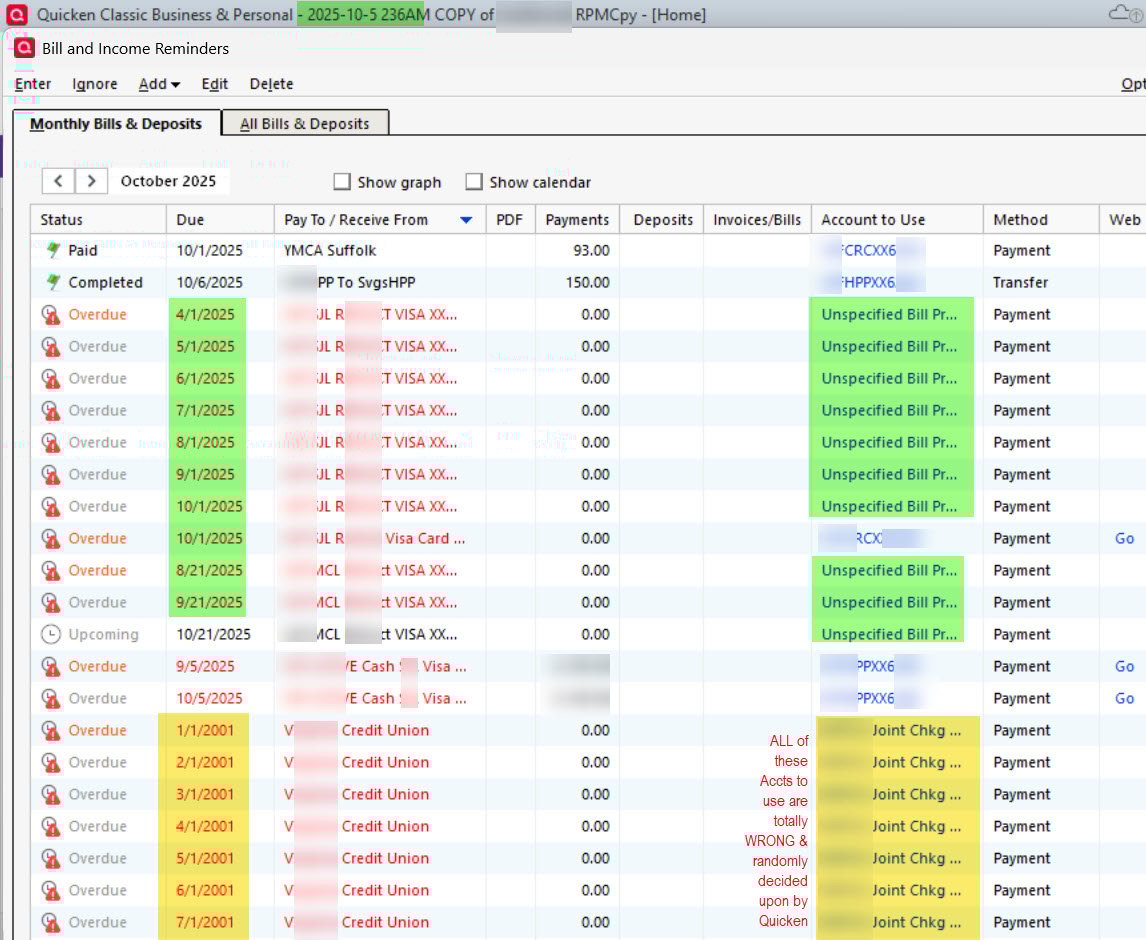This screenshot has width=1146, height=940.
Task: Click the Go link in the 10/5/2025 row
Action: pos(1124,699)
